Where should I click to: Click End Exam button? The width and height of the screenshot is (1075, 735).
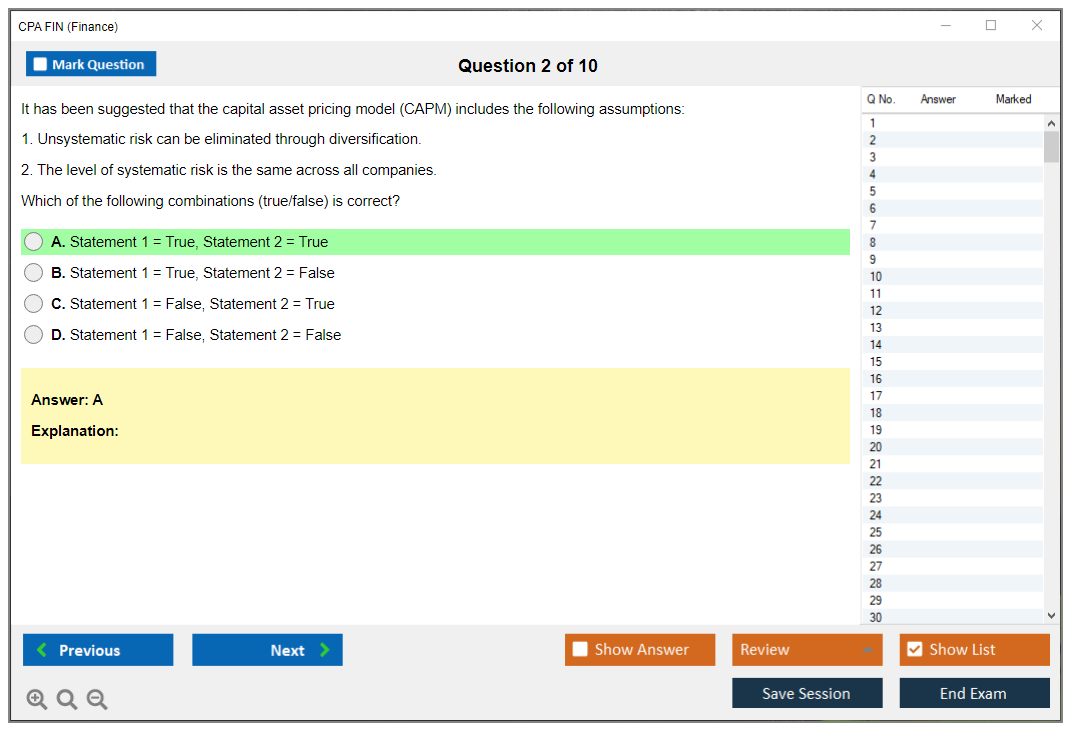pos(974,693)
